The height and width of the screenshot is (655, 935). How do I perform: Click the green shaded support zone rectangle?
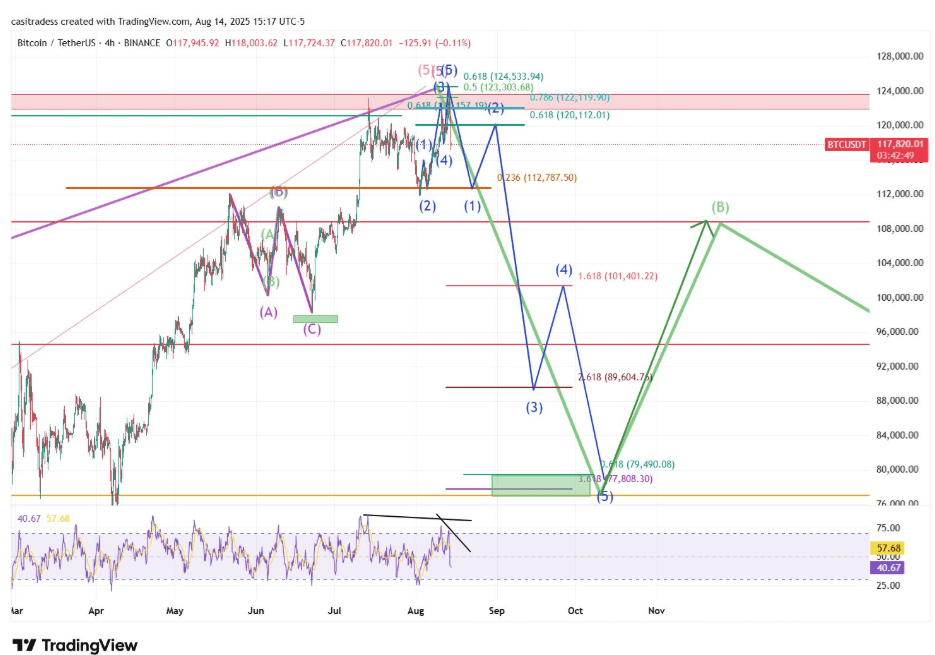540,486
